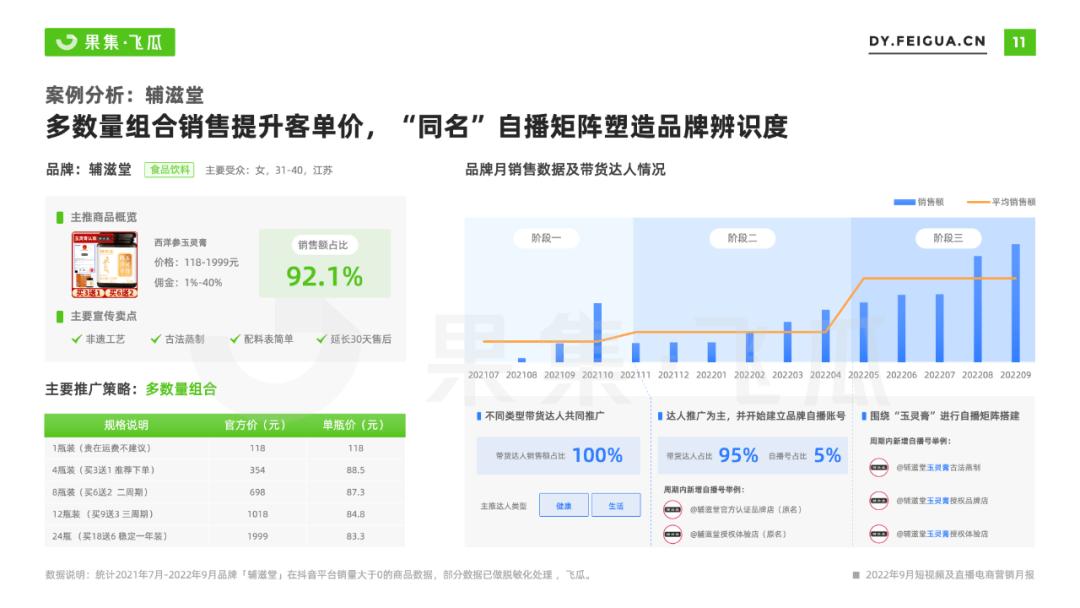This screenshot has width=1080, height=608.
Task: Click the 食品饮料 category tag
Action: [x=169, y=170]
